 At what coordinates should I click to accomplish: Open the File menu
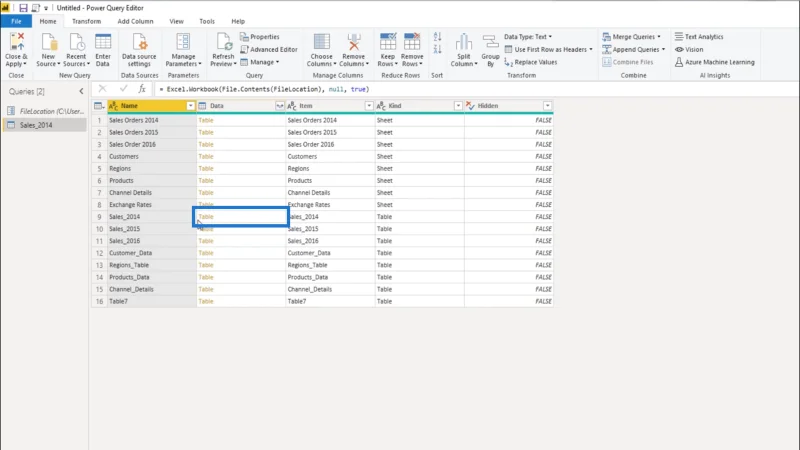coord(16,21)
